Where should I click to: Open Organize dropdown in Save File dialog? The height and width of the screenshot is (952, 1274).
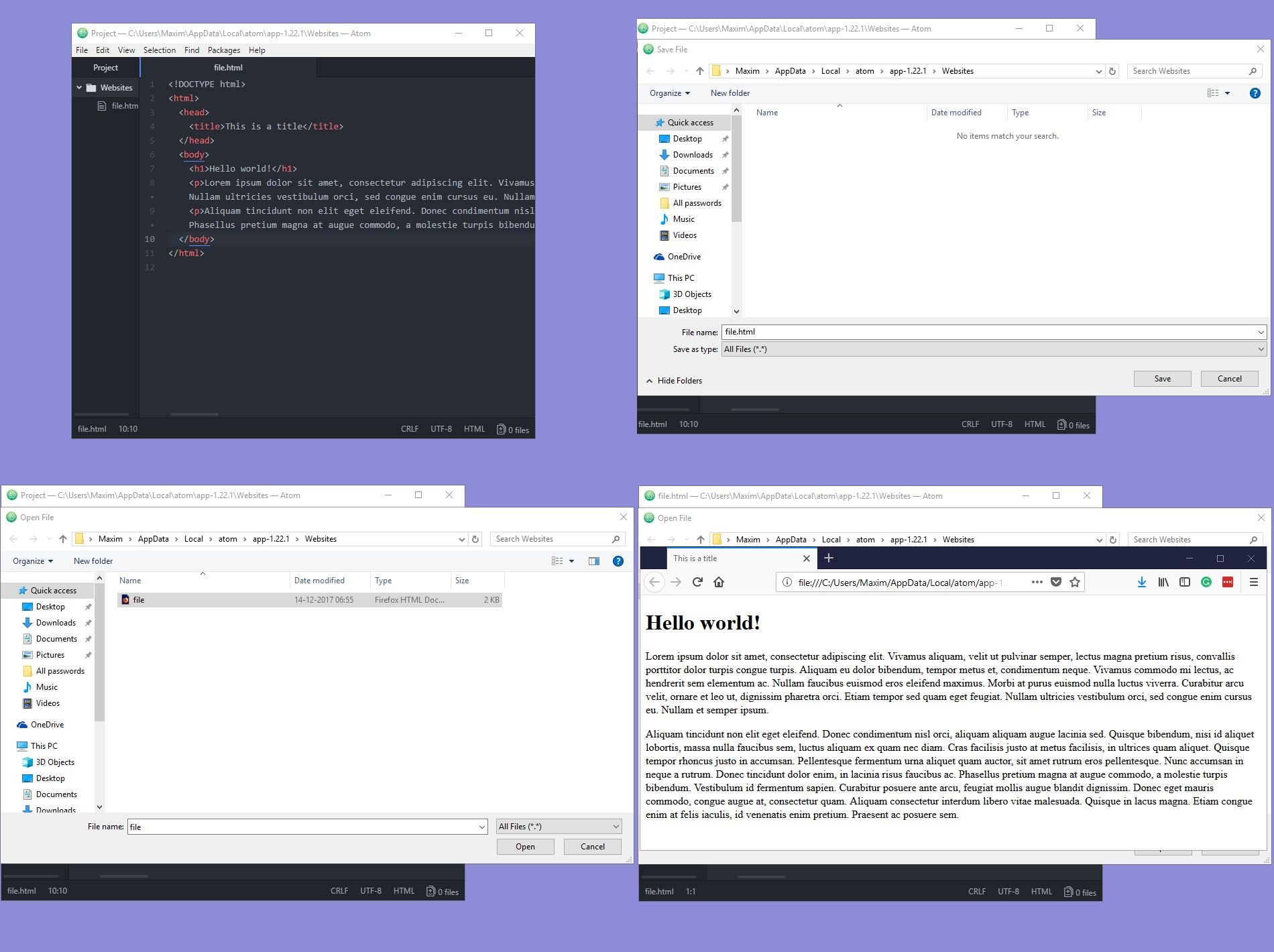[x=670, y=93]
